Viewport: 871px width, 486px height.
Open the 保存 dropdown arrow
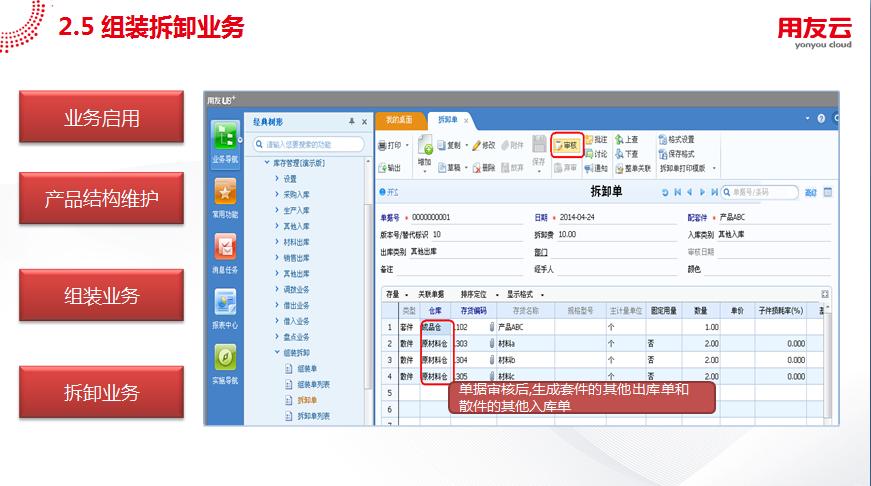pyautogui.click(x=539, y=172)
